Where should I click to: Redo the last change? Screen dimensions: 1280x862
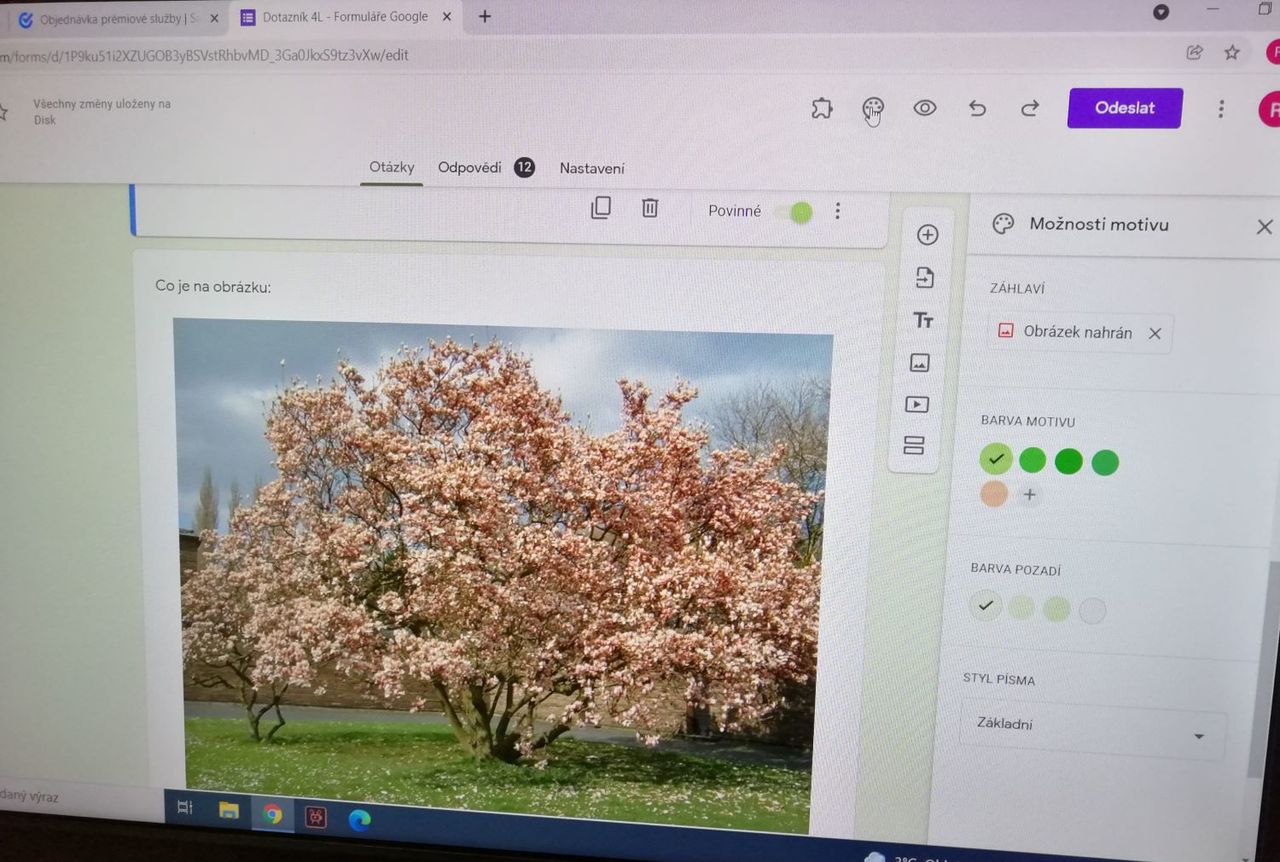coord(1029,108)
